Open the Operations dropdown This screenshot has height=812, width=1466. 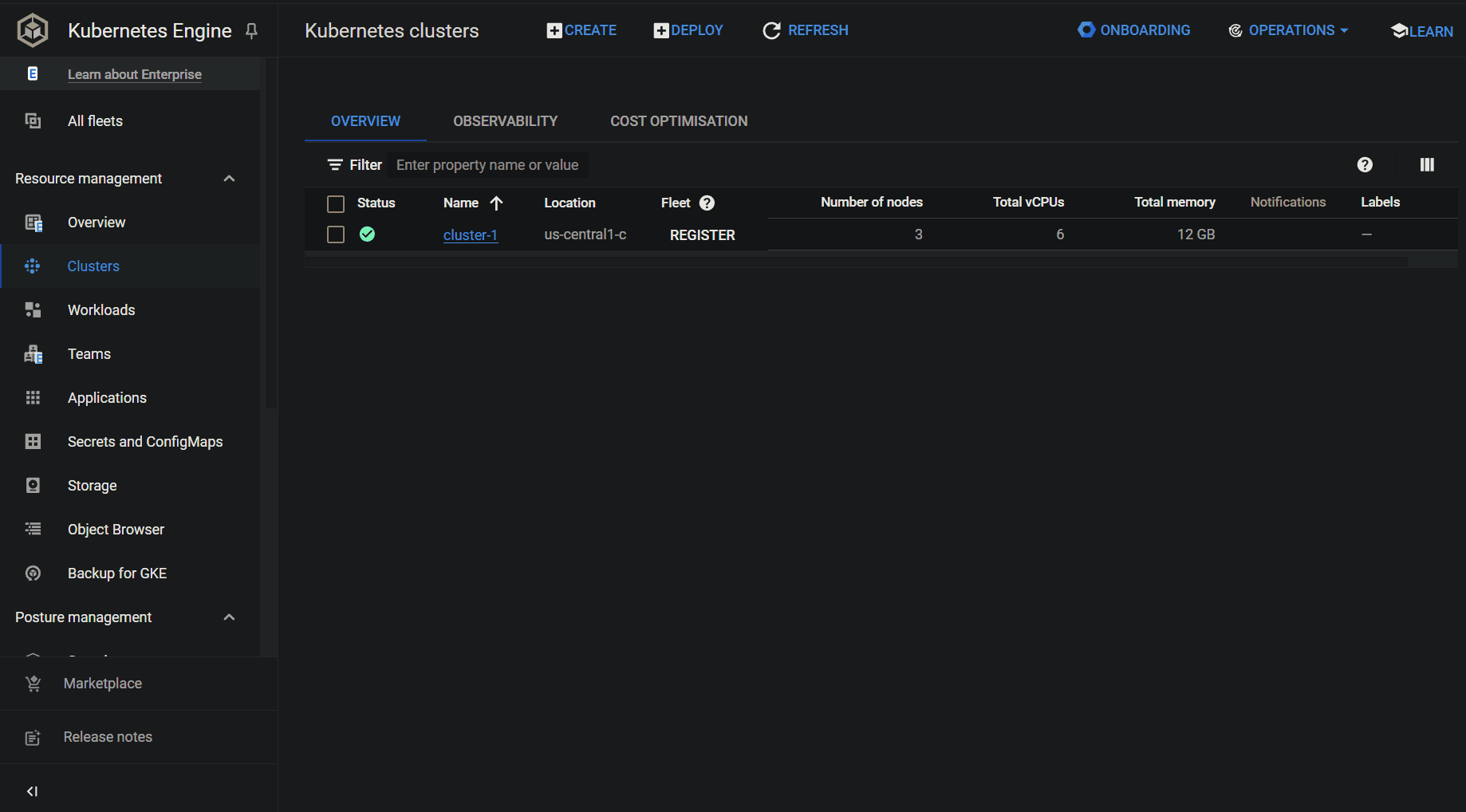tap(1287, 30)
